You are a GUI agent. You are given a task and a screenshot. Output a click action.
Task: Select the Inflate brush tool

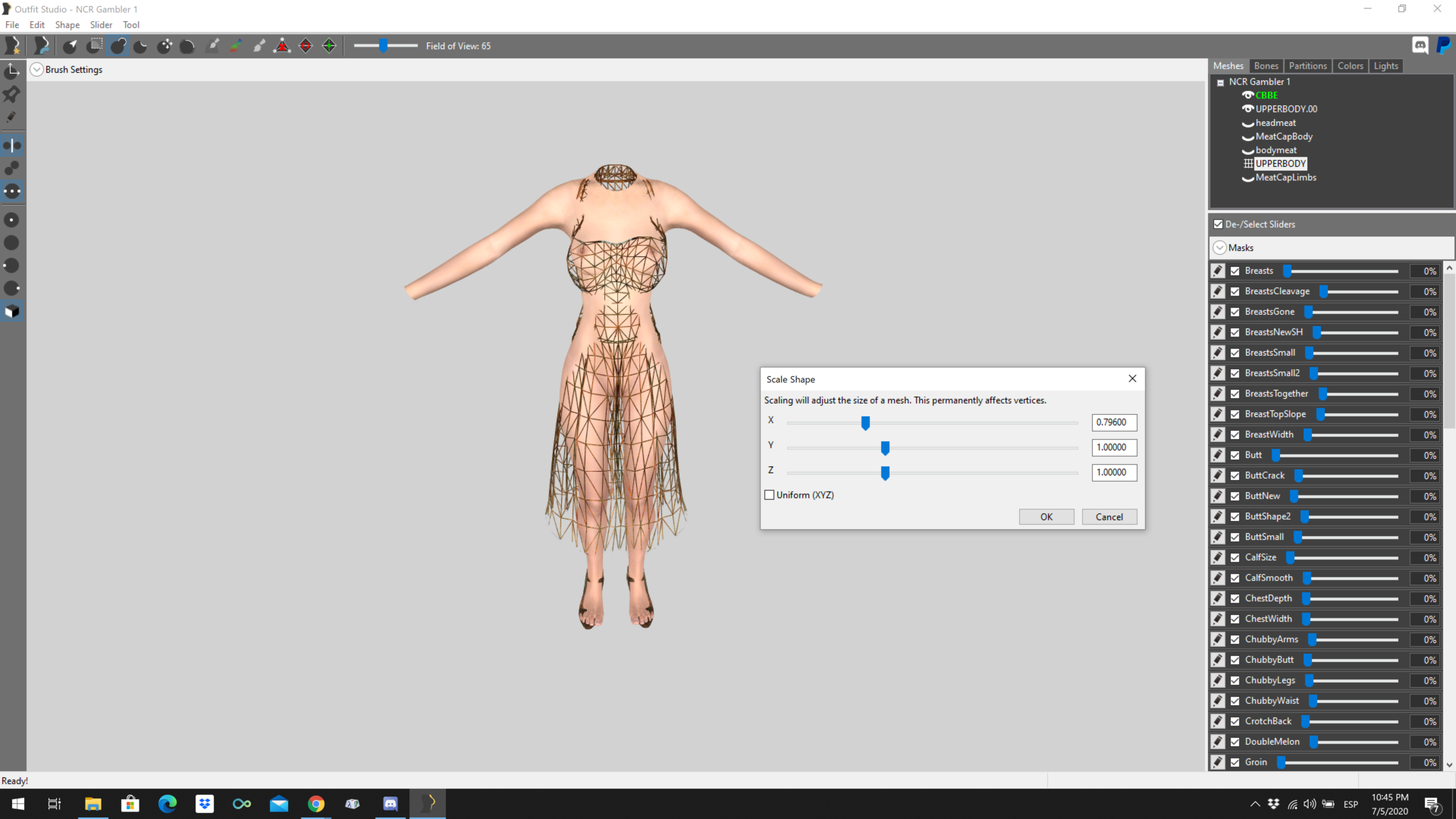point(118,46)
